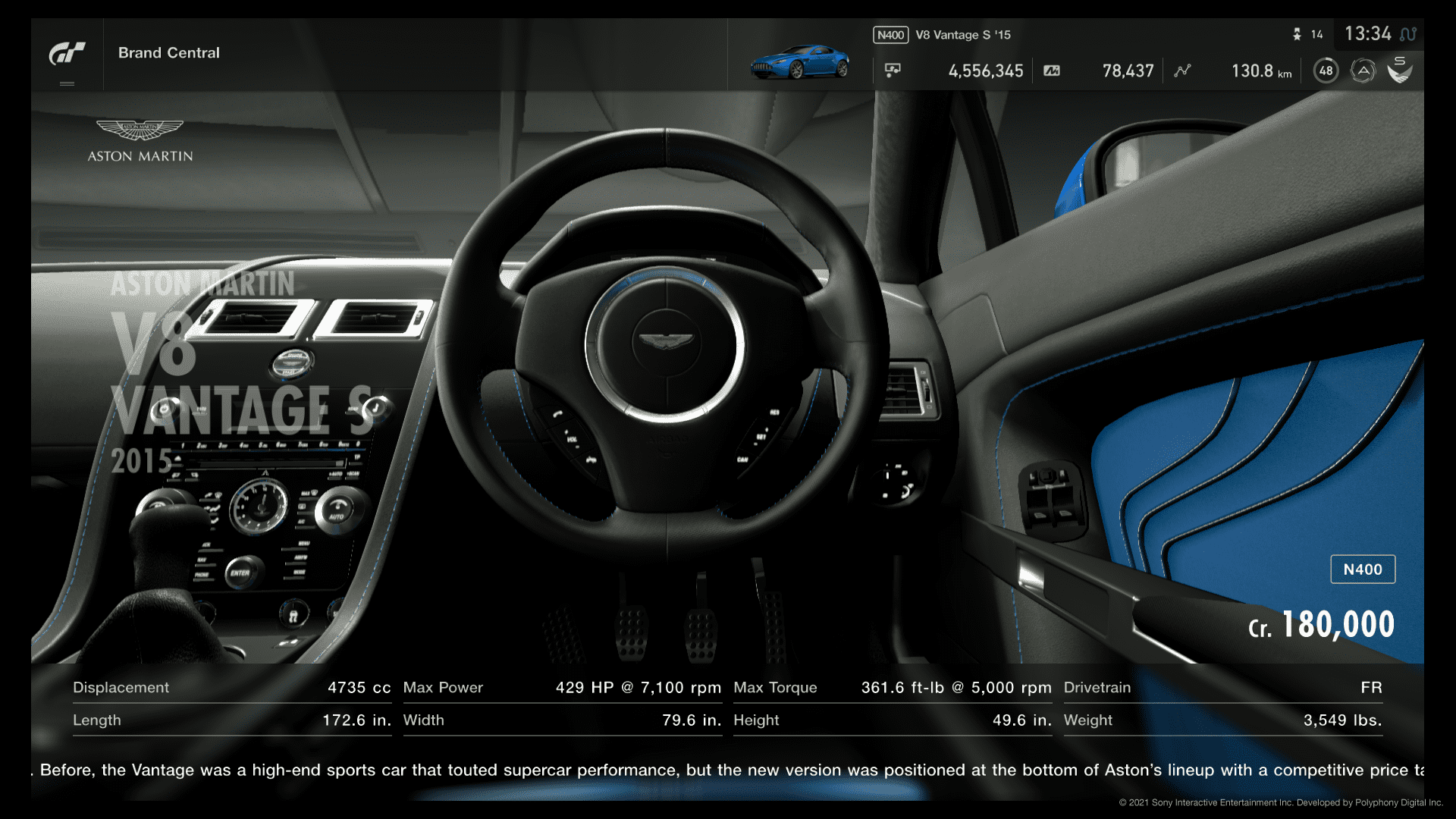Click the mileage points icon

coord(1052,71)
